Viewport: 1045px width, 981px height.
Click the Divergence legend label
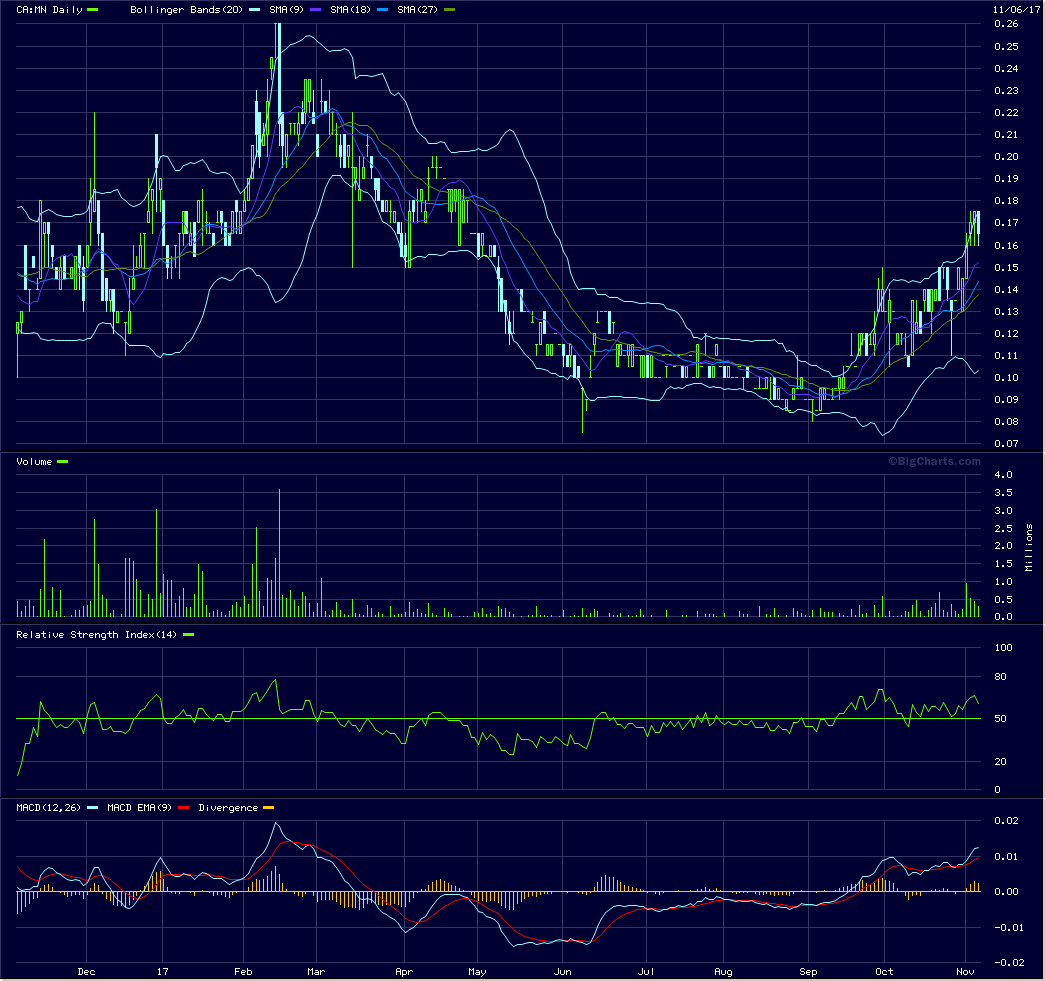pos(228,807)
